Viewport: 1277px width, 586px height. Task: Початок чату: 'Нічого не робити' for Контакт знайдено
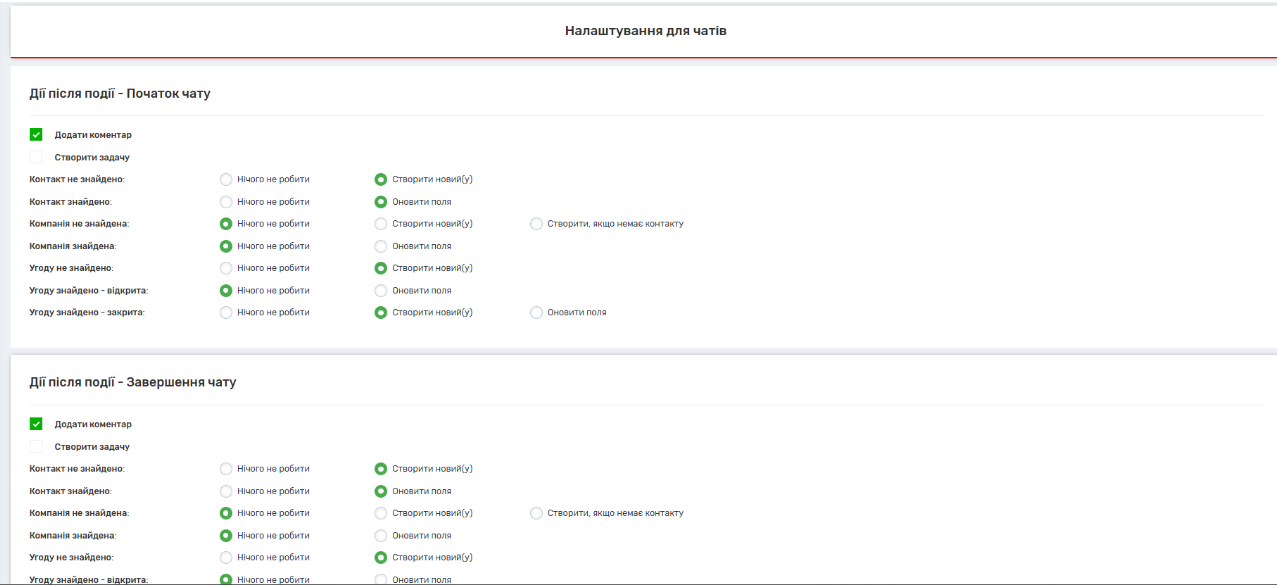pos(226,202)
